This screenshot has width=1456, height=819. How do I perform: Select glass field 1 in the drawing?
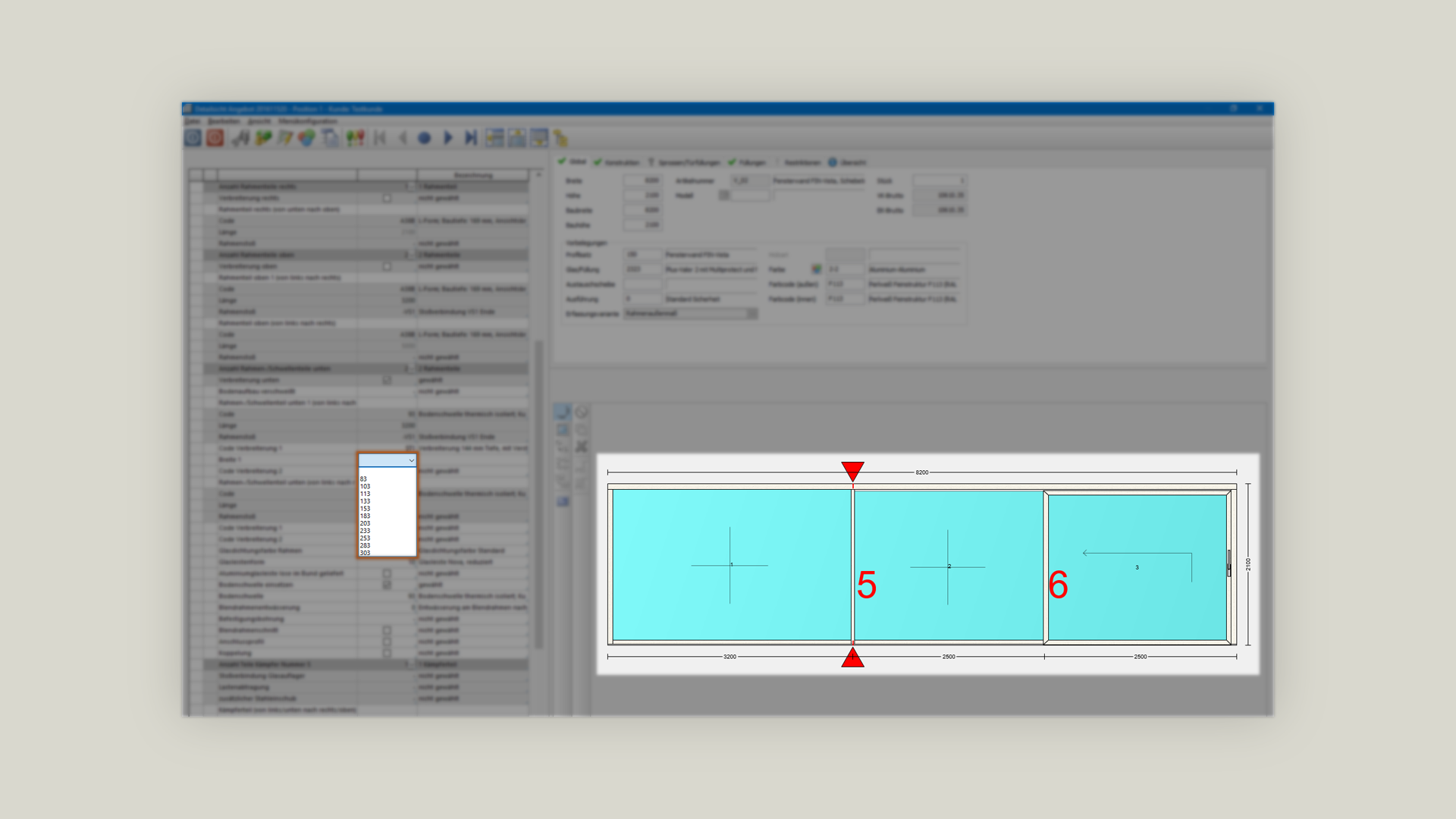[x=731, y=565]
